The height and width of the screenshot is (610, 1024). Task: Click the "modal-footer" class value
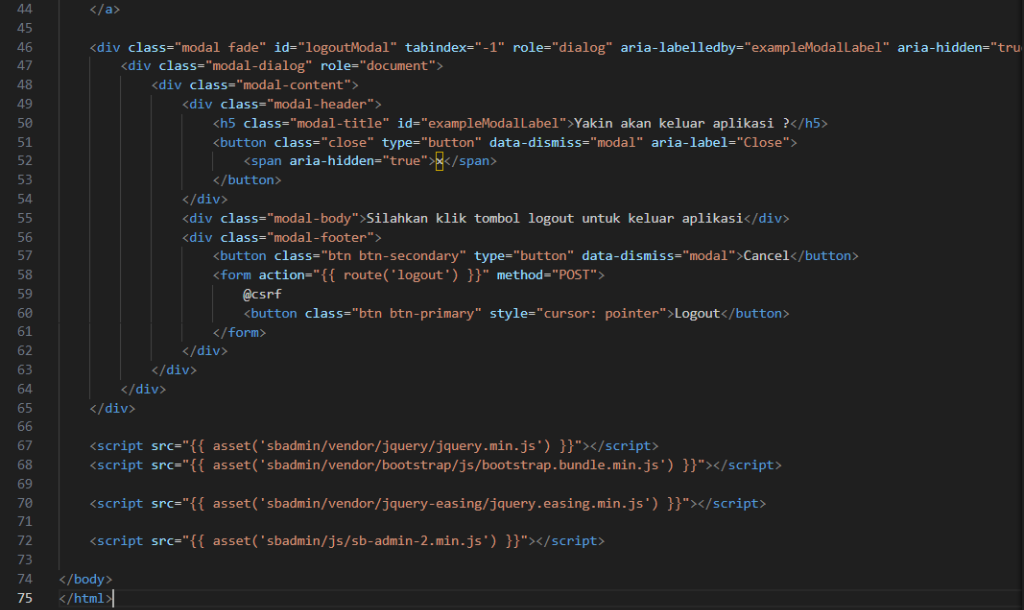click(320, 238)
